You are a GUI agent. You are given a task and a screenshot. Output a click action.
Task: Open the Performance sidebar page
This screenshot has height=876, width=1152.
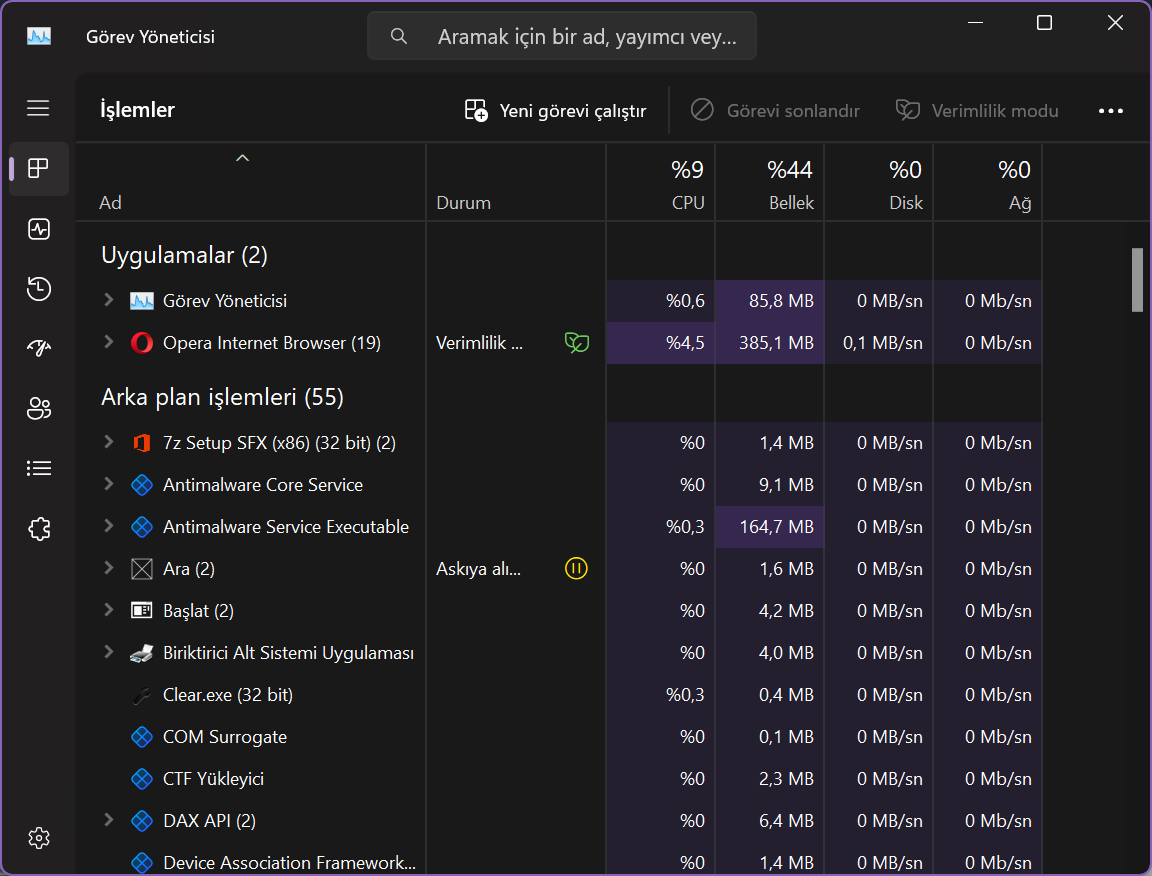(x=38, y=229)
